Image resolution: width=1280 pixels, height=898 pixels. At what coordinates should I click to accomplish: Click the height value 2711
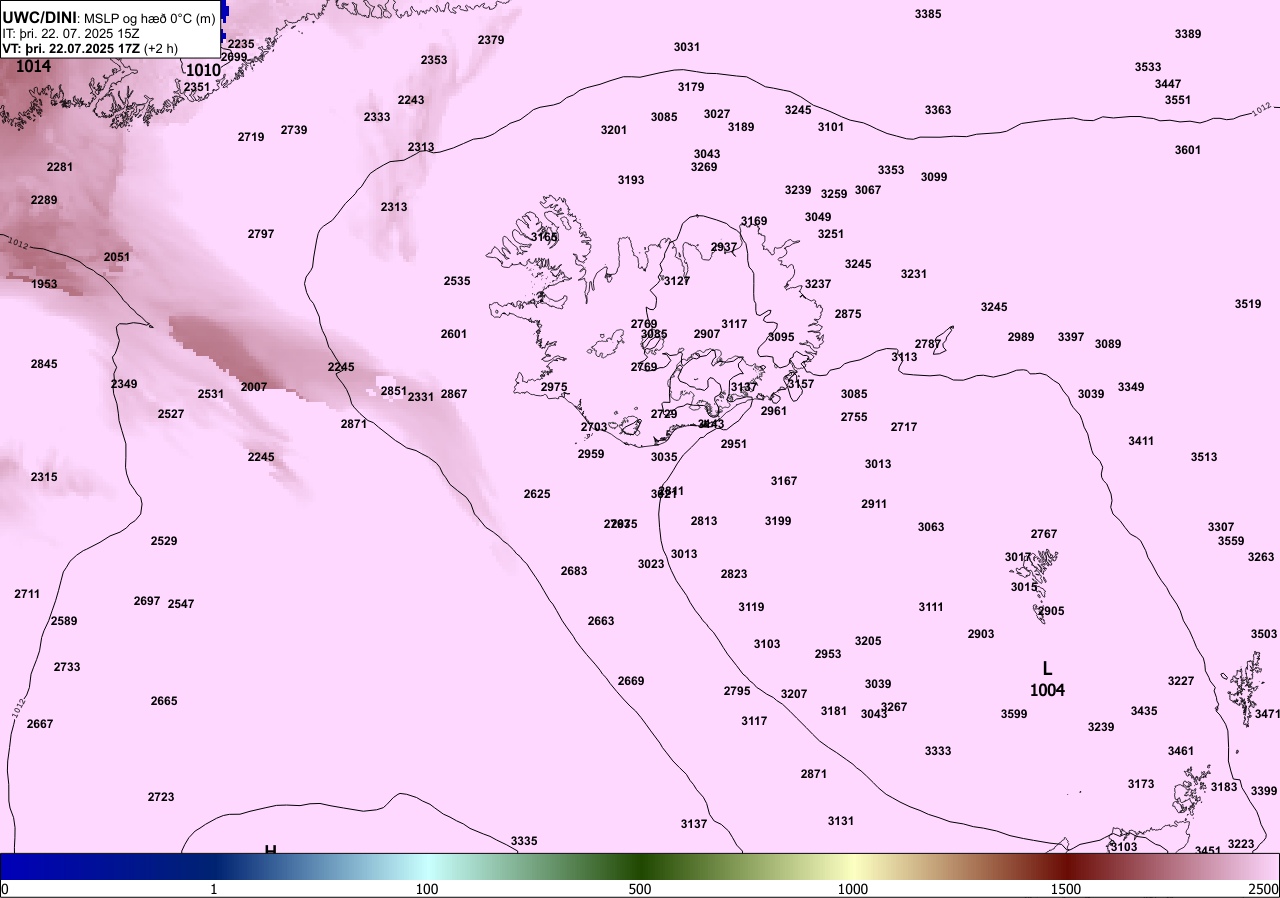pos(27,594)
